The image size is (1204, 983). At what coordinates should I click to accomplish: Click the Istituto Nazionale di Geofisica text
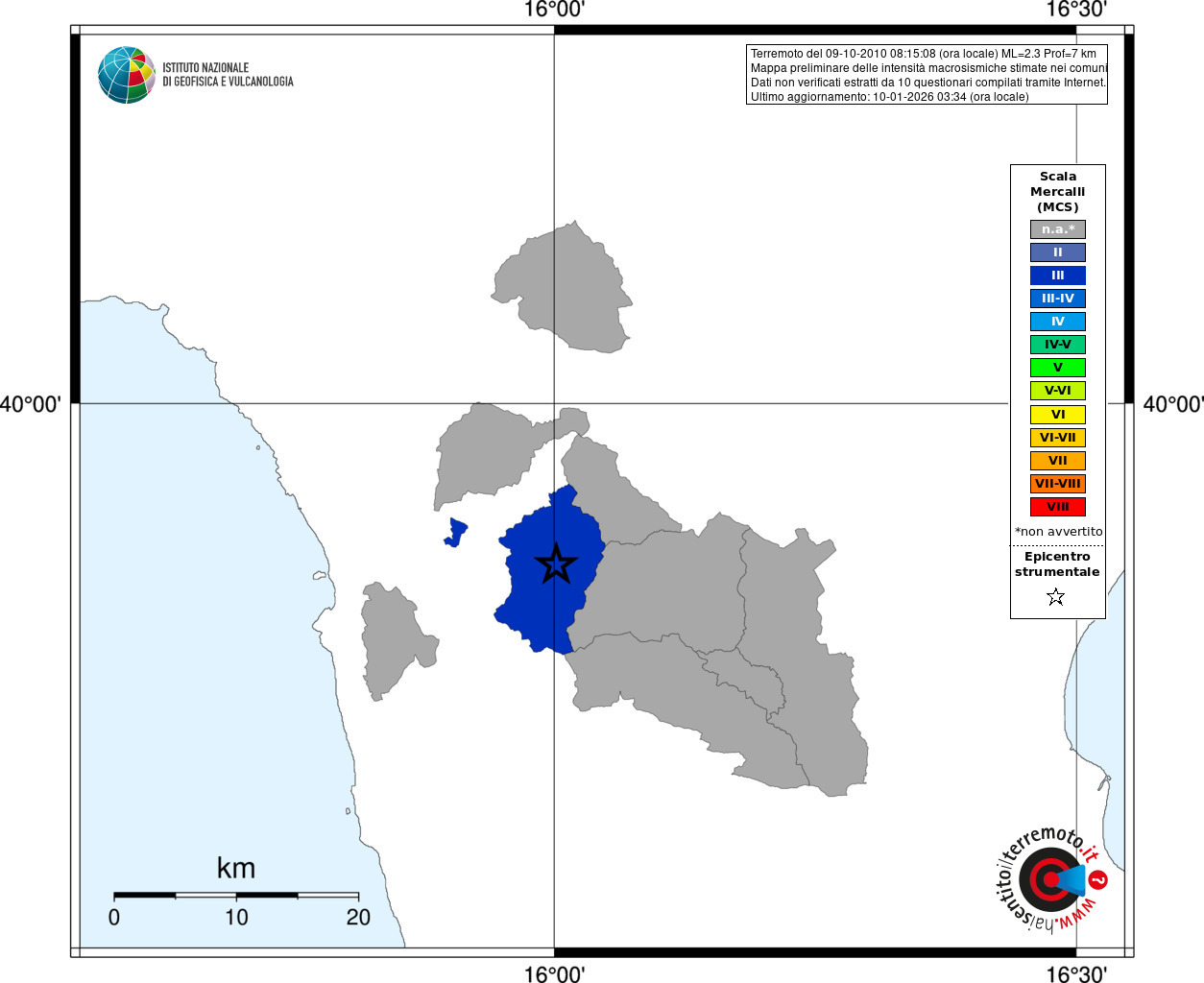pos(228,75)
